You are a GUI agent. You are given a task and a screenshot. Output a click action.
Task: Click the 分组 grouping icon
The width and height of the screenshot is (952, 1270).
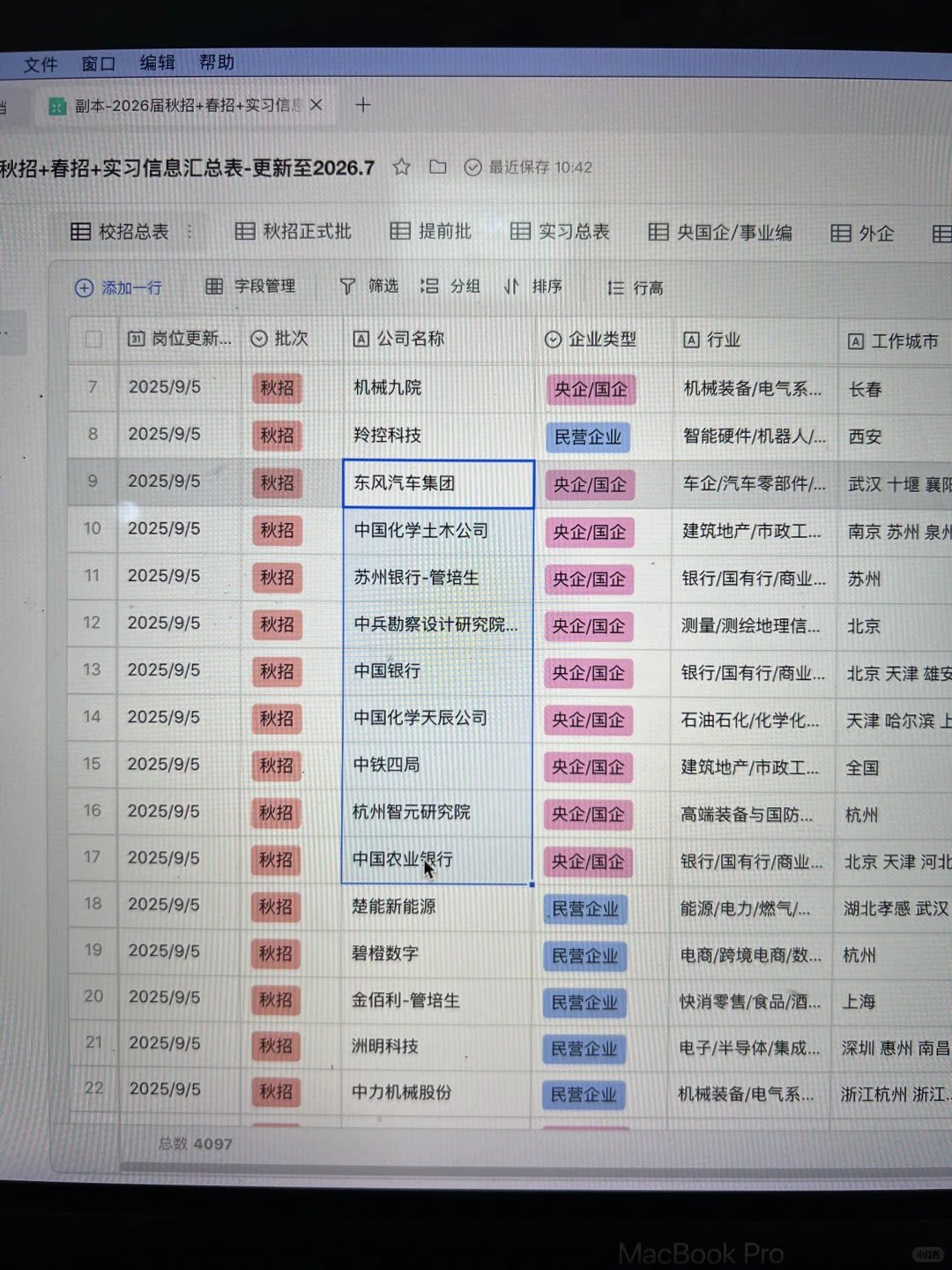(x=429, y=286)
